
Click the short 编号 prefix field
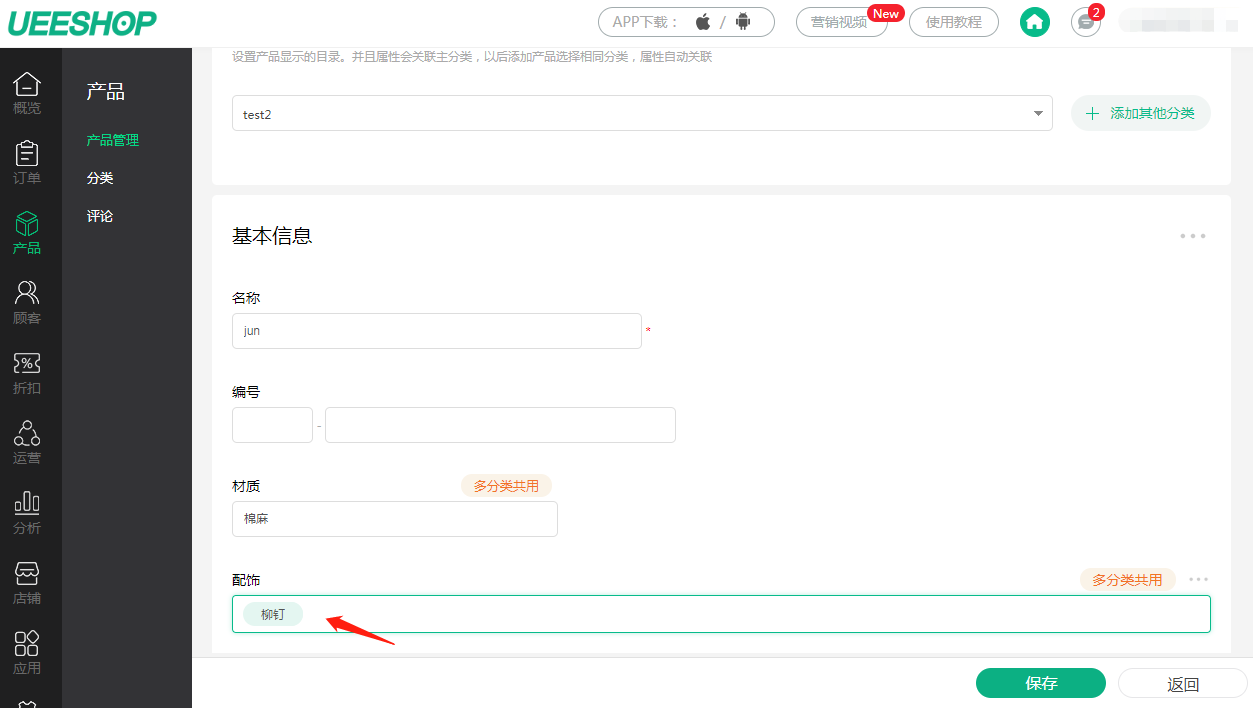point(272,425)
